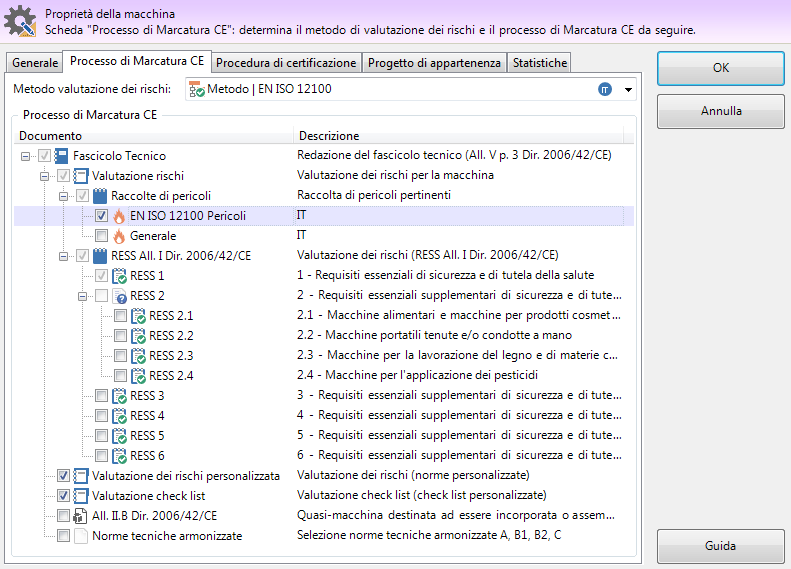Click the Annulla button
This screenshot has width=791, height=569.
(x=721, y=111)
